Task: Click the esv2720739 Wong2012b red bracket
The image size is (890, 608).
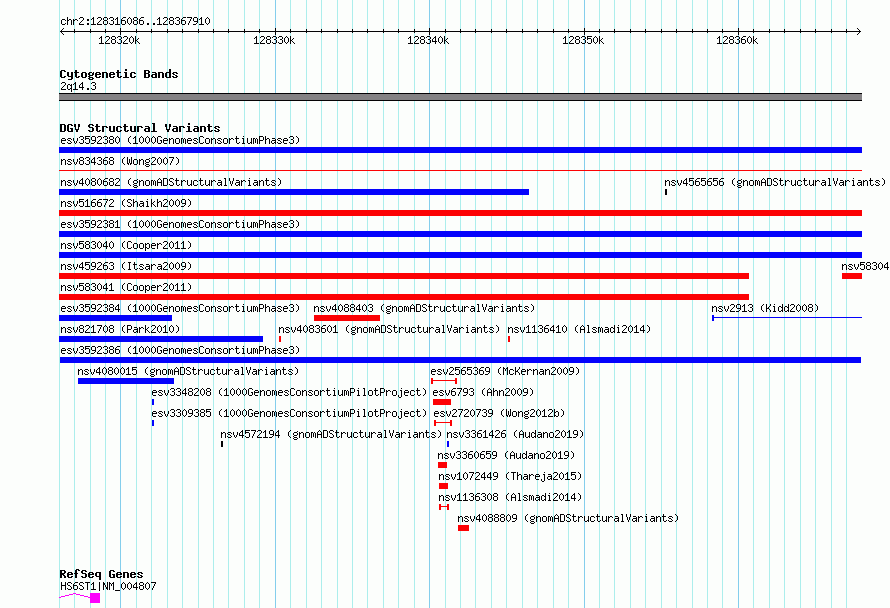Action: [443, 423]
